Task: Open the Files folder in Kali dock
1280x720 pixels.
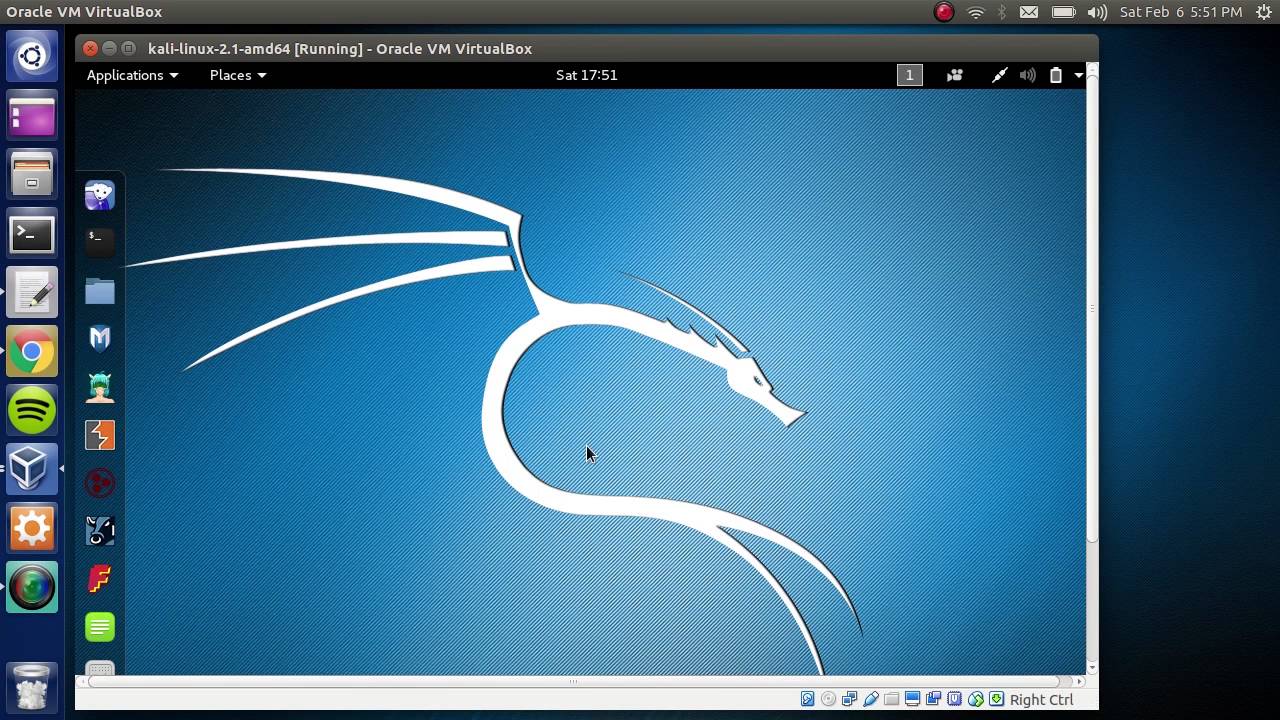Action: 100,290
